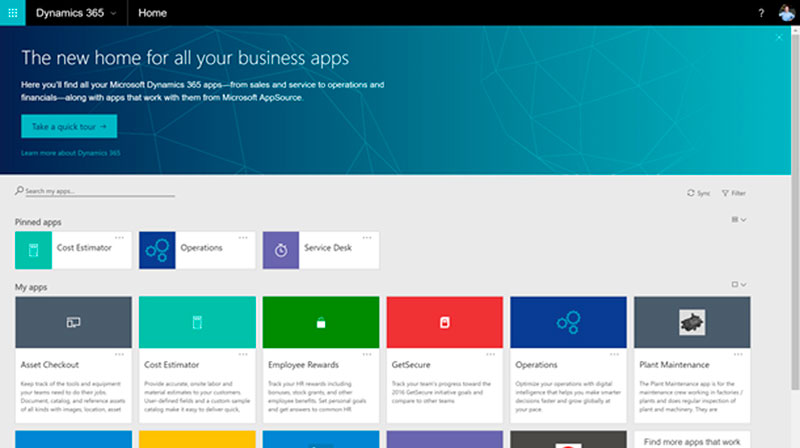
Task: Open My apps Operations ellipsis menu
Action: point(614,354)
